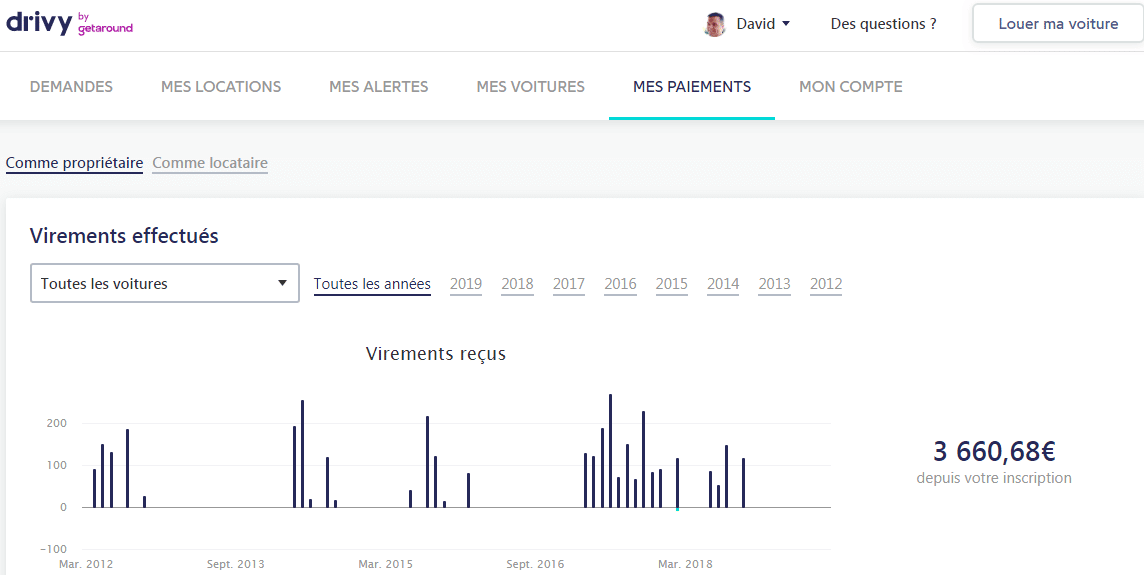
Task: Open the 'Des questions ?' help link
Action: 883,24
